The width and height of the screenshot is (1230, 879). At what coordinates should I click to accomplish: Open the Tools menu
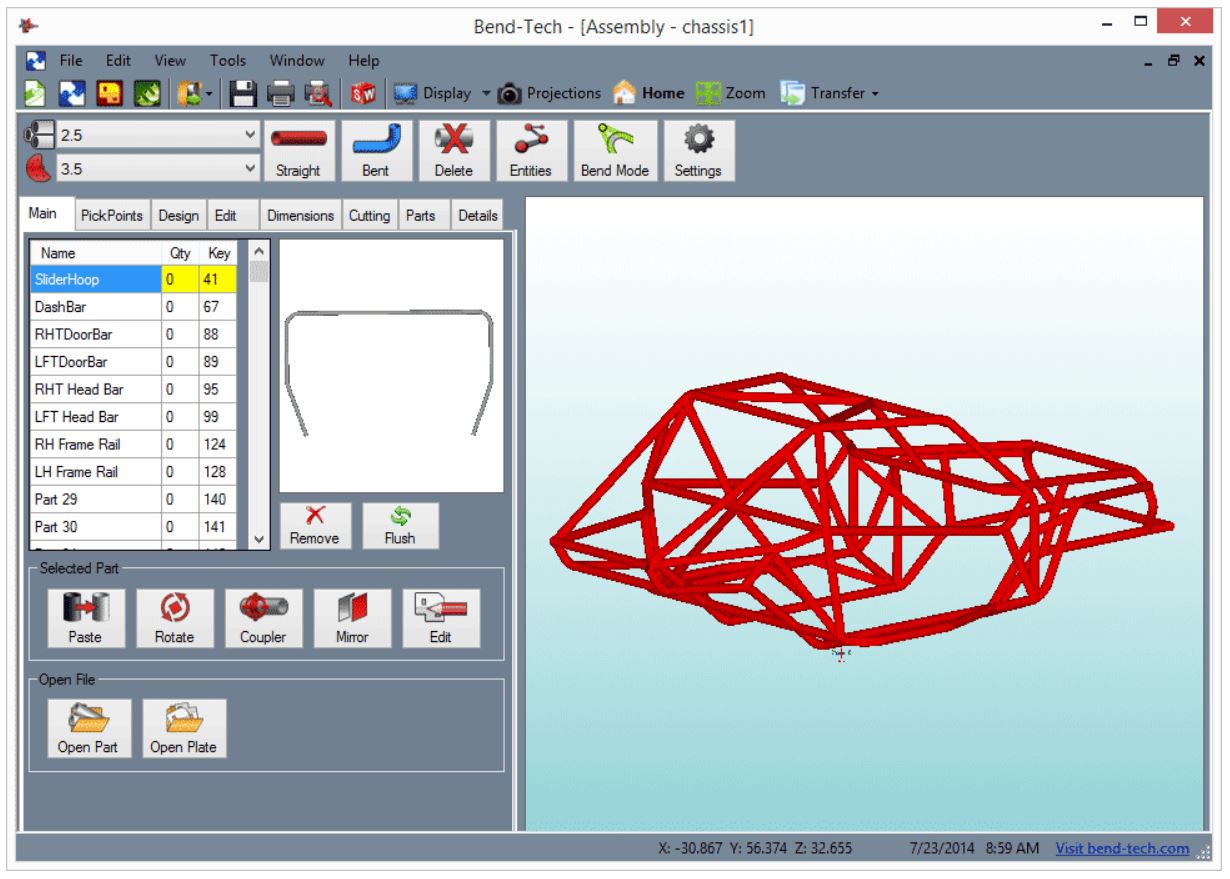228,60
